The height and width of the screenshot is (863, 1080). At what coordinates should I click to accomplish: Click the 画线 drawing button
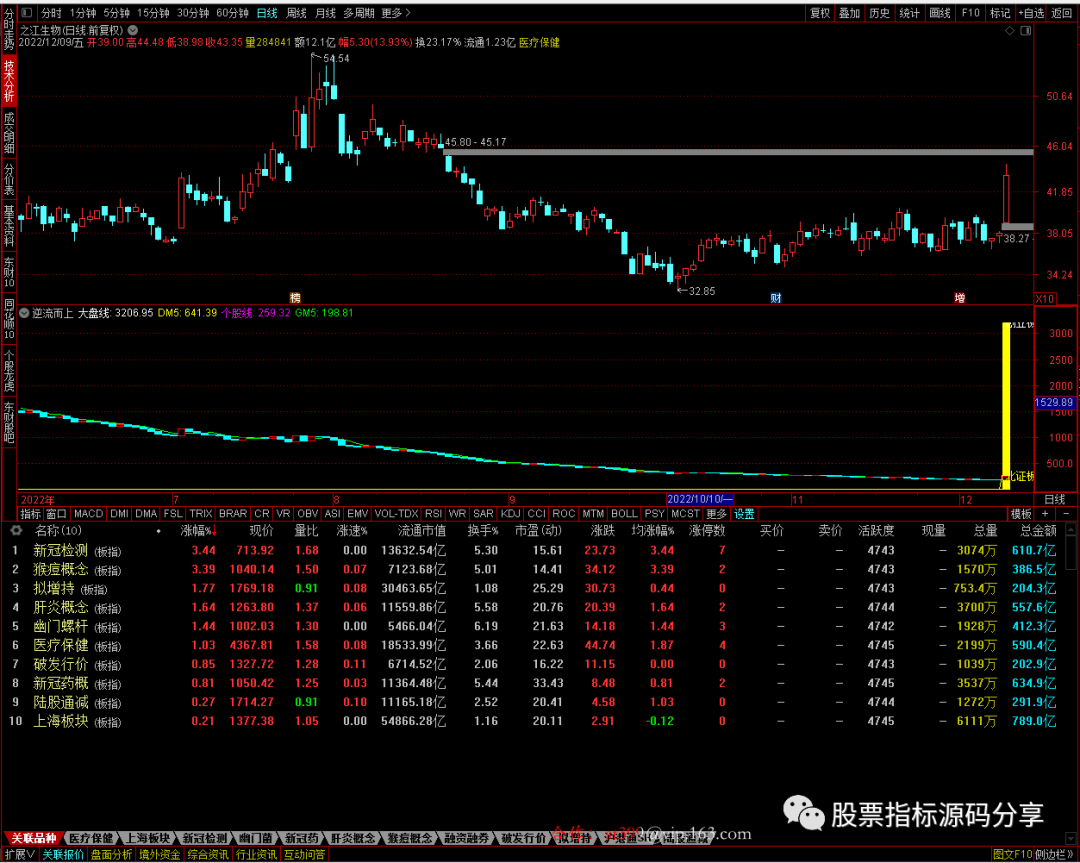tap(939, 13)
